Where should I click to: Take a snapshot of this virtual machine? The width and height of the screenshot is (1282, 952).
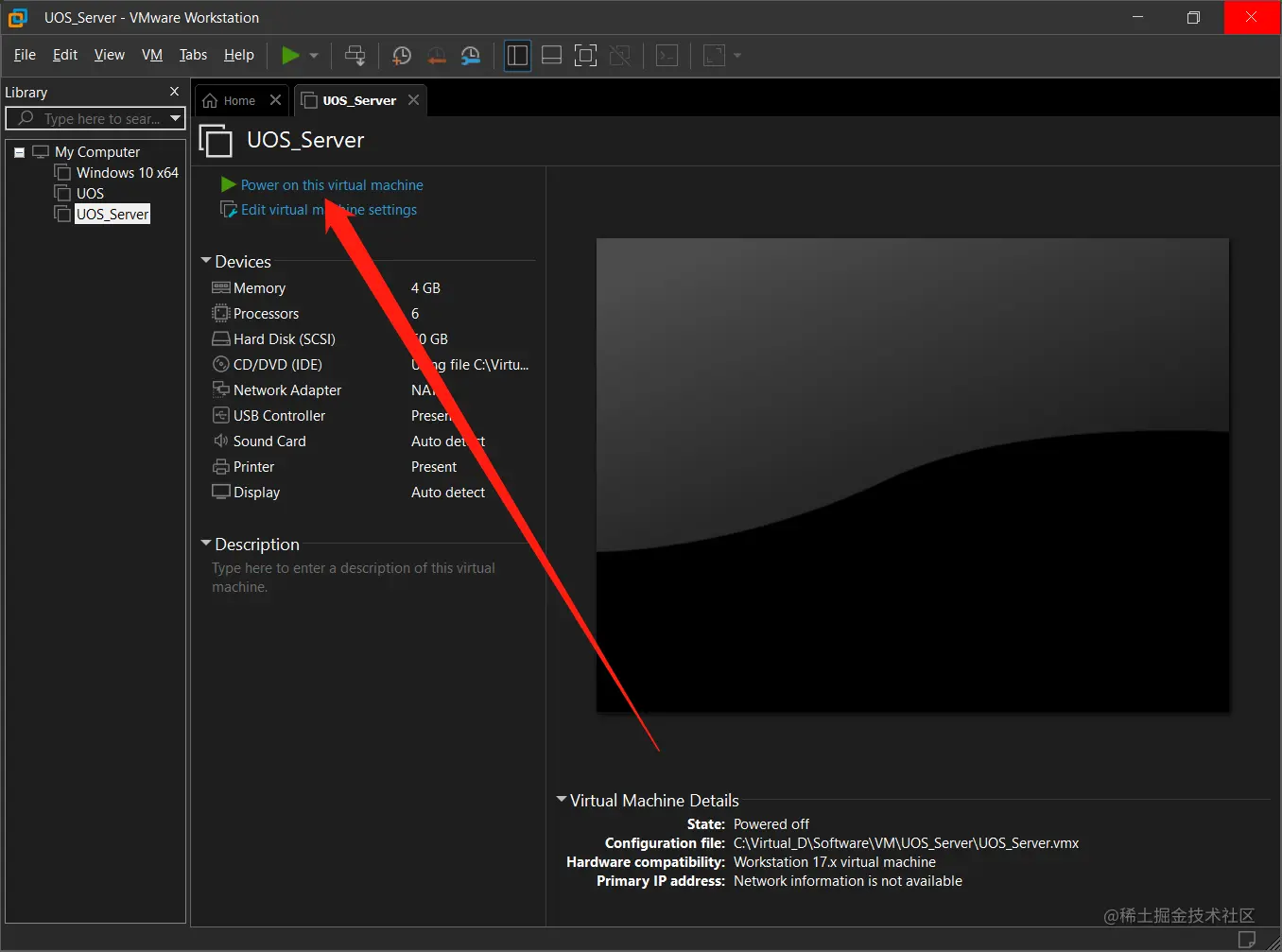click(x=401, y=56)
